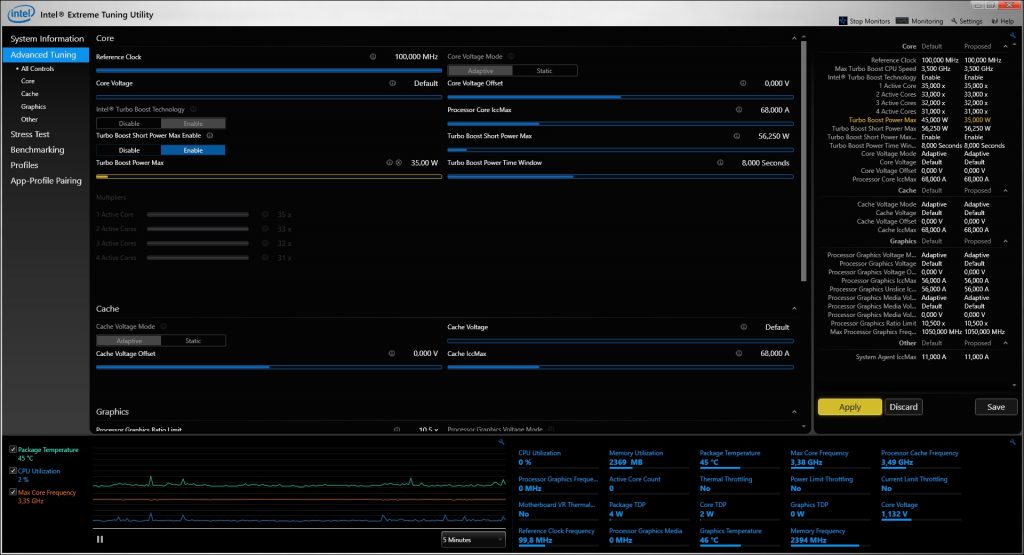Click the wrench icon above summary panel
The width and height of the screenshot is (1024, 555).
(1013, 35)
